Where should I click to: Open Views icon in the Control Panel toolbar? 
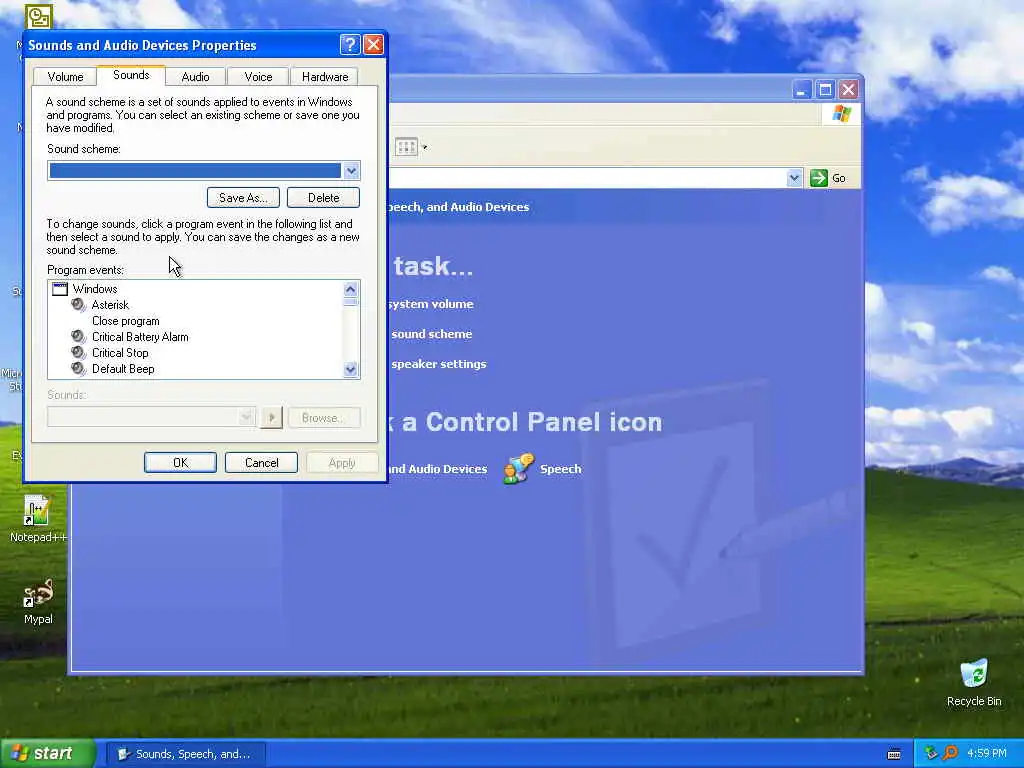click(406, 147)
